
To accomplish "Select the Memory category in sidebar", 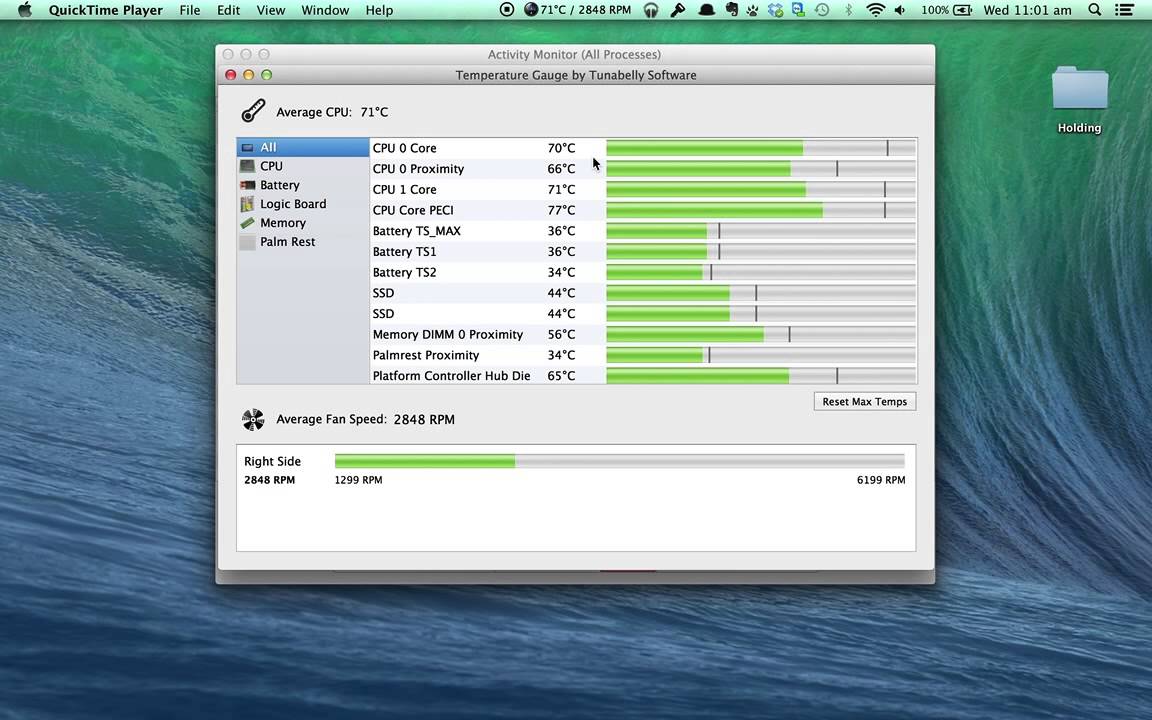I will (303, 223).
